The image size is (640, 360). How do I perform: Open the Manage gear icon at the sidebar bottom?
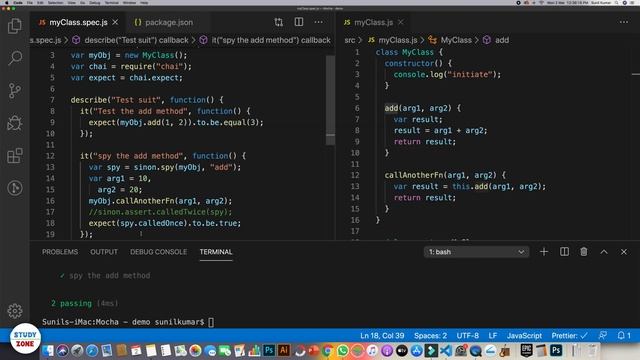(x=15, y=311)
